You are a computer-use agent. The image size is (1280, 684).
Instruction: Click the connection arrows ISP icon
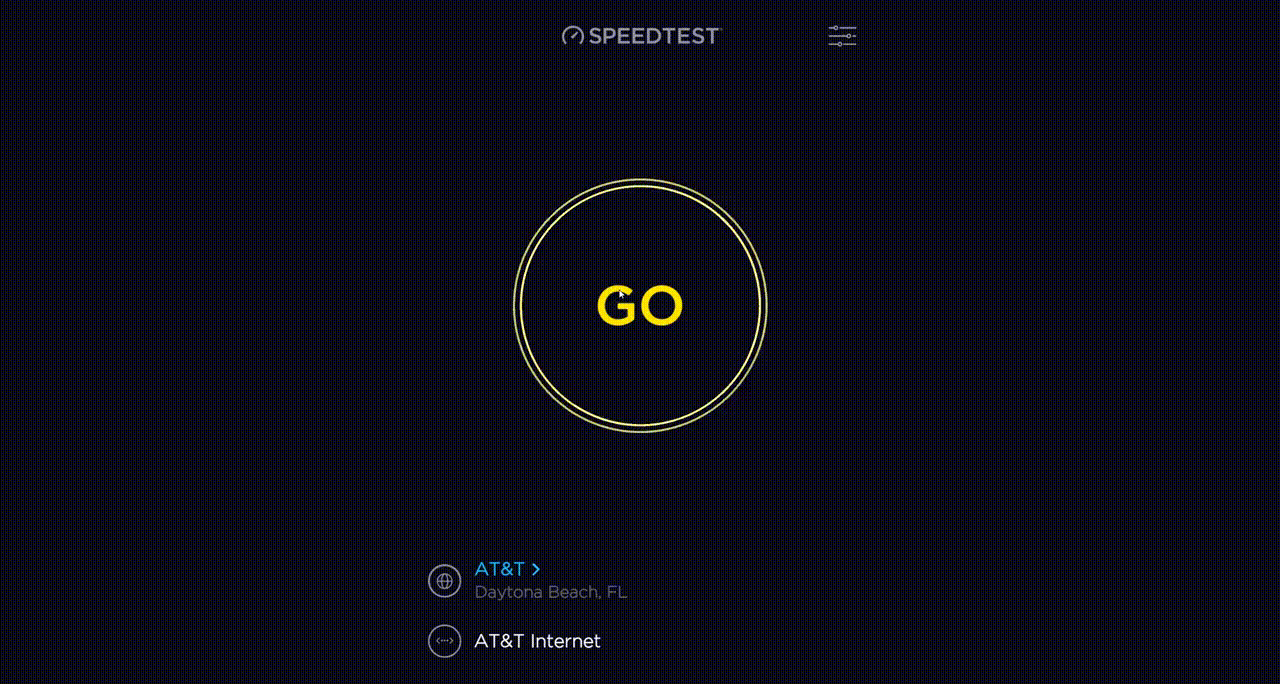point(444,641)
